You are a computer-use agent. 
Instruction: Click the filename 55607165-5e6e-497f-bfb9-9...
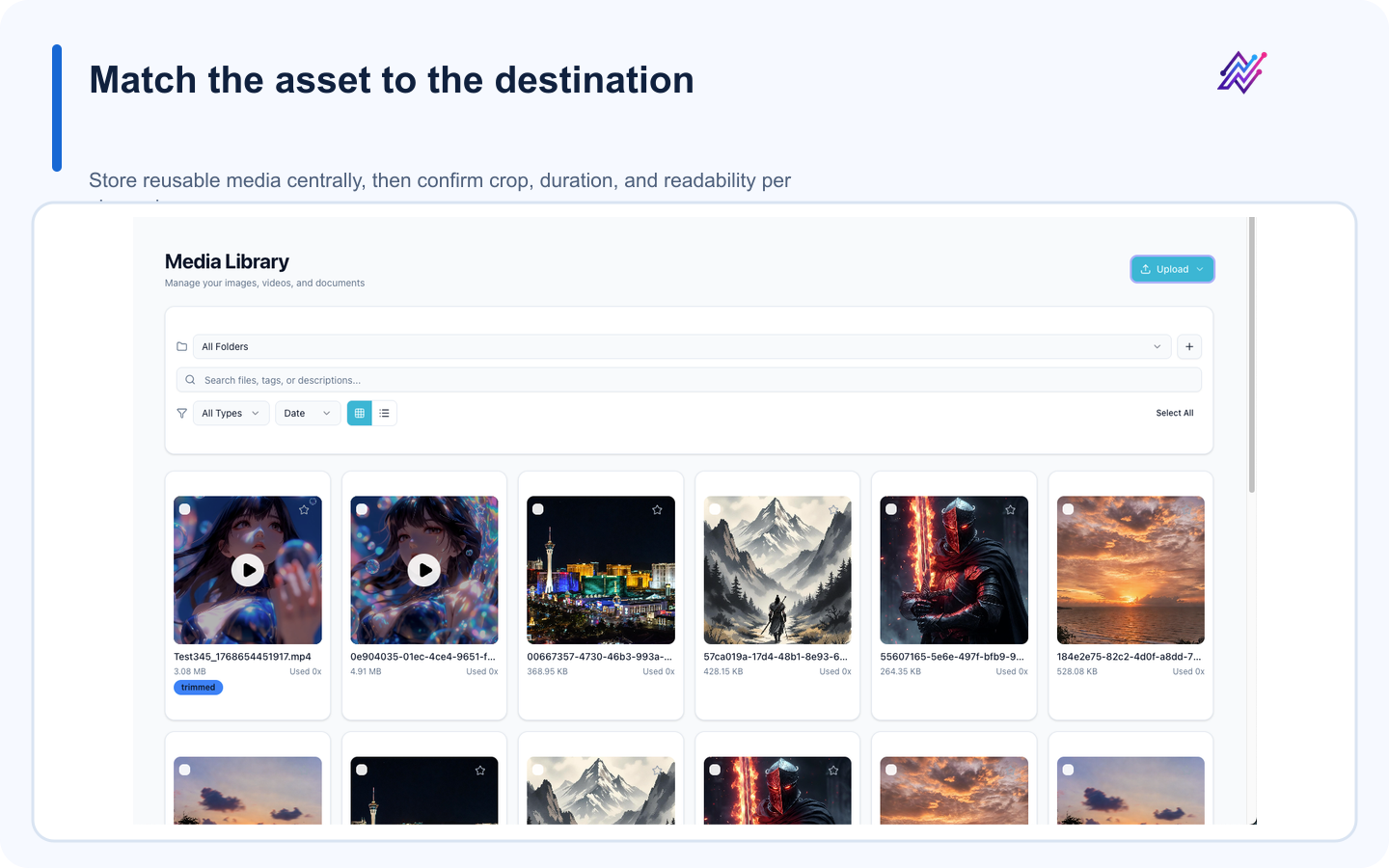[952, 657]
